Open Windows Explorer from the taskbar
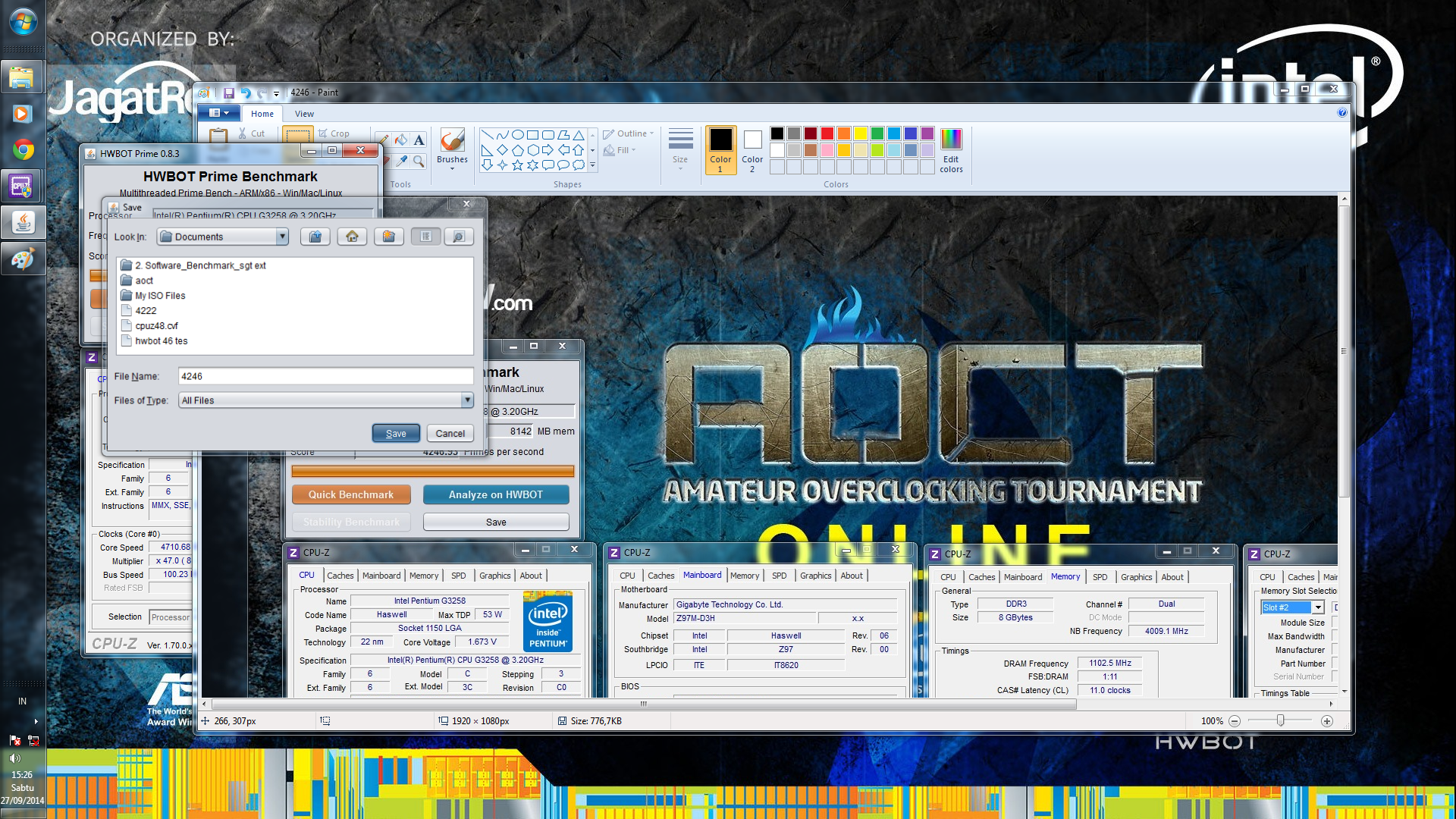The width and height of the screenshot is (1456, 819). point(23,77)
